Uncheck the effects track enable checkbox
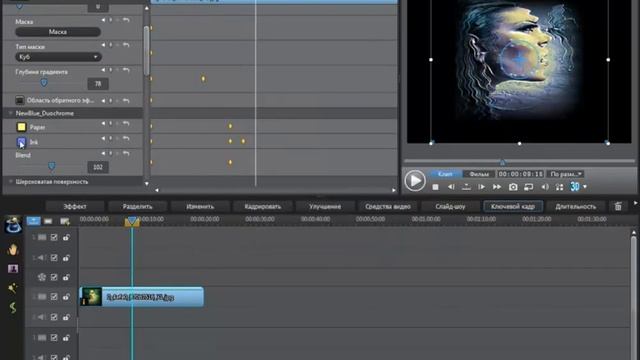640x360 pixels. (54, 277)
